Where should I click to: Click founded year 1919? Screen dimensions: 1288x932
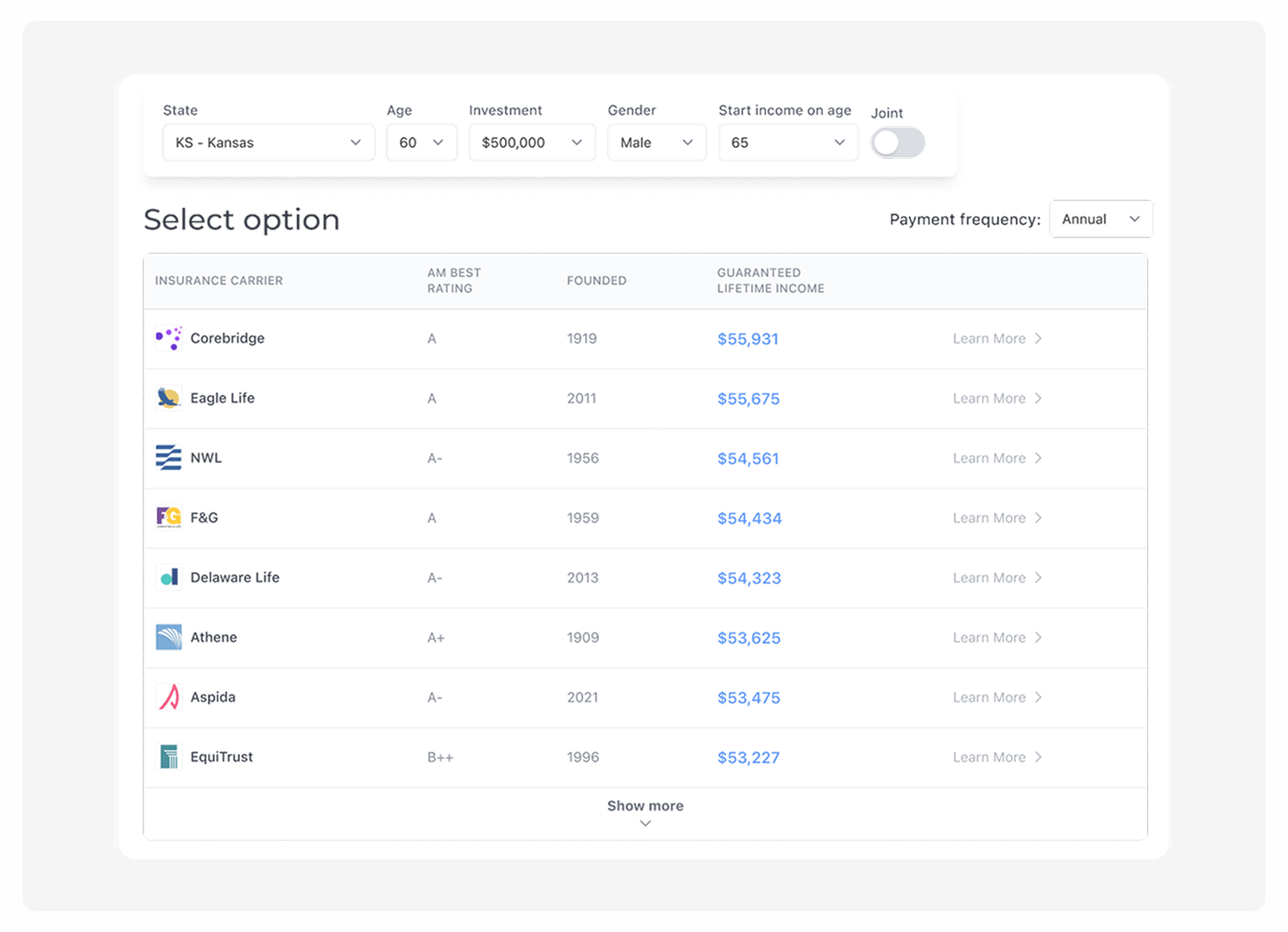click(582, 338)
